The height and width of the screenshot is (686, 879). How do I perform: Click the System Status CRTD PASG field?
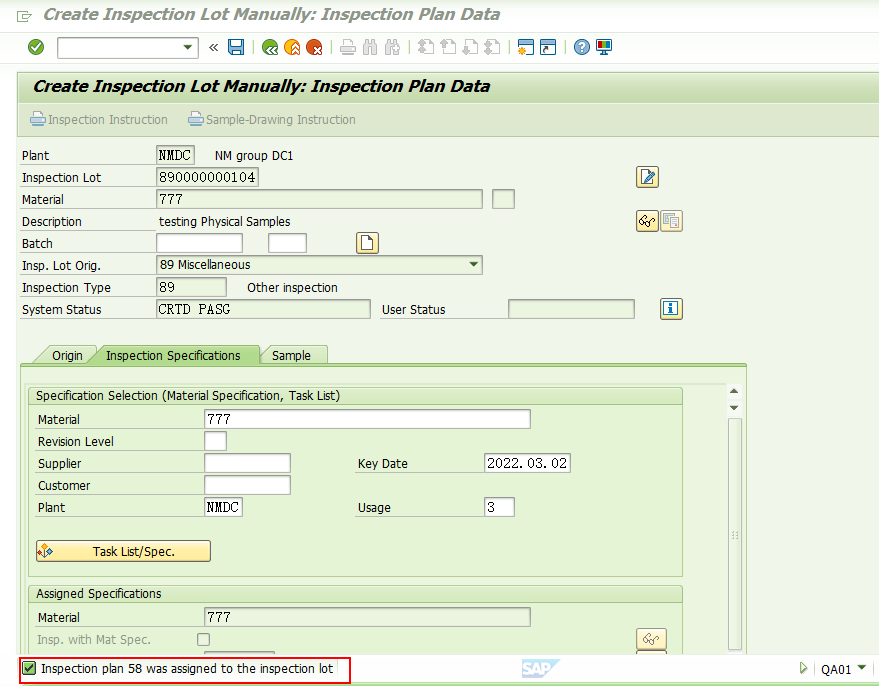[x=263, y=309]
